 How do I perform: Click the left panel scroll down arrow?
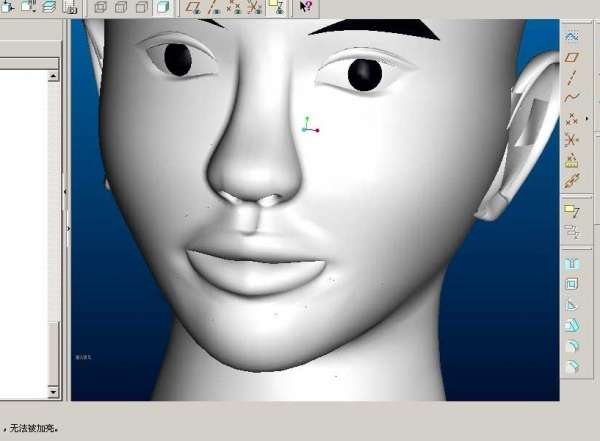53,392
